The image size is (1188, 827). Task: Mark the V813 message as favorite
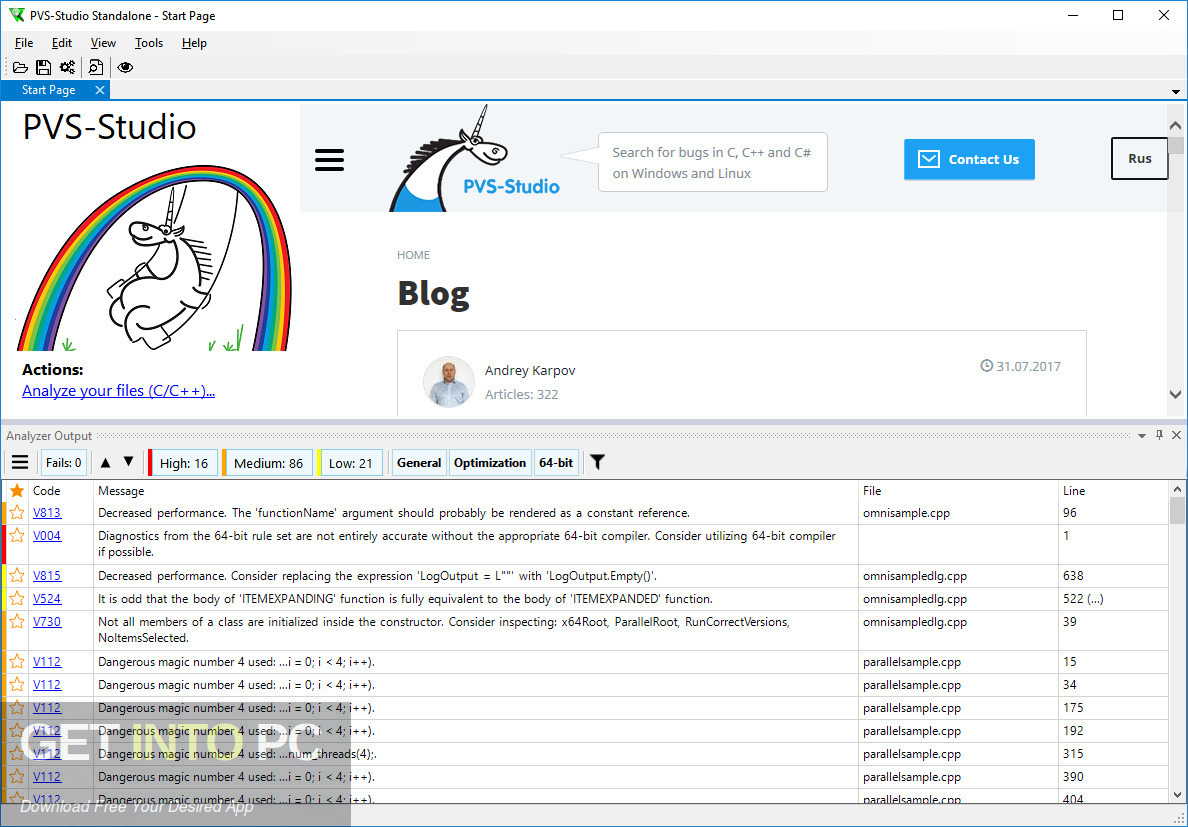tap(17, 513)
